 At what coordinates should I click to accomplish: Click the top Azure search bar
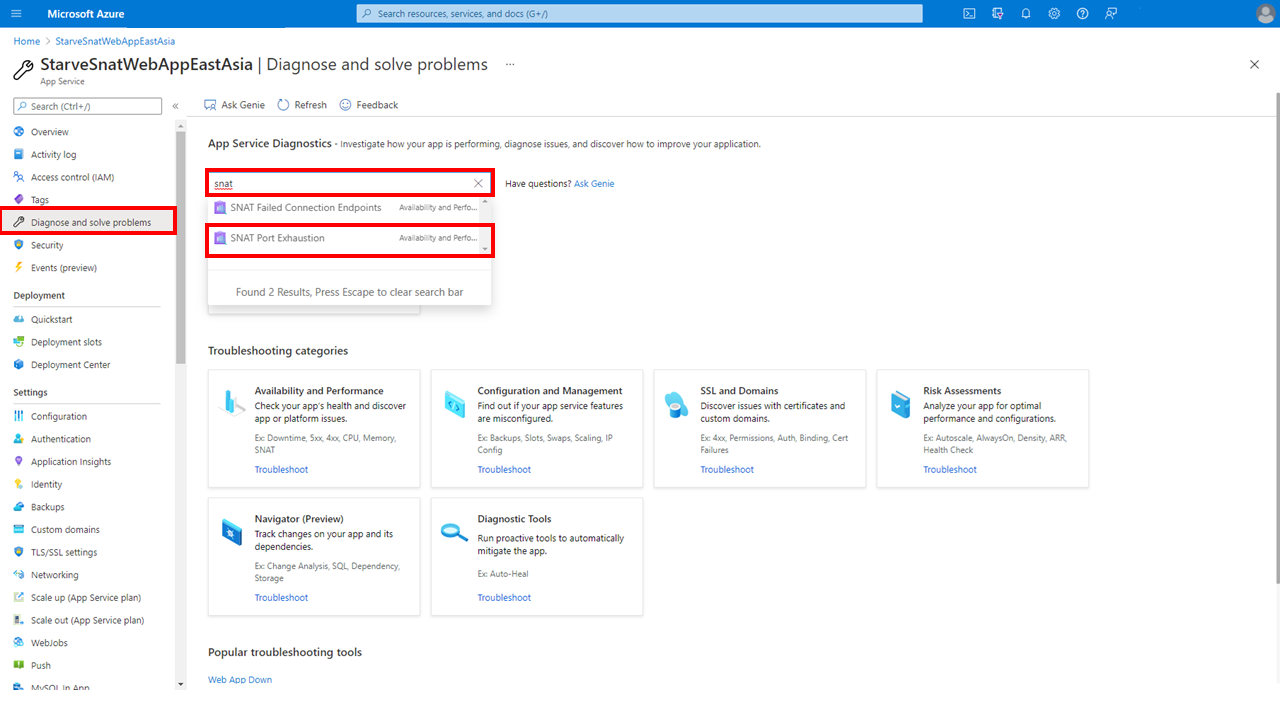tap(640, 14)
